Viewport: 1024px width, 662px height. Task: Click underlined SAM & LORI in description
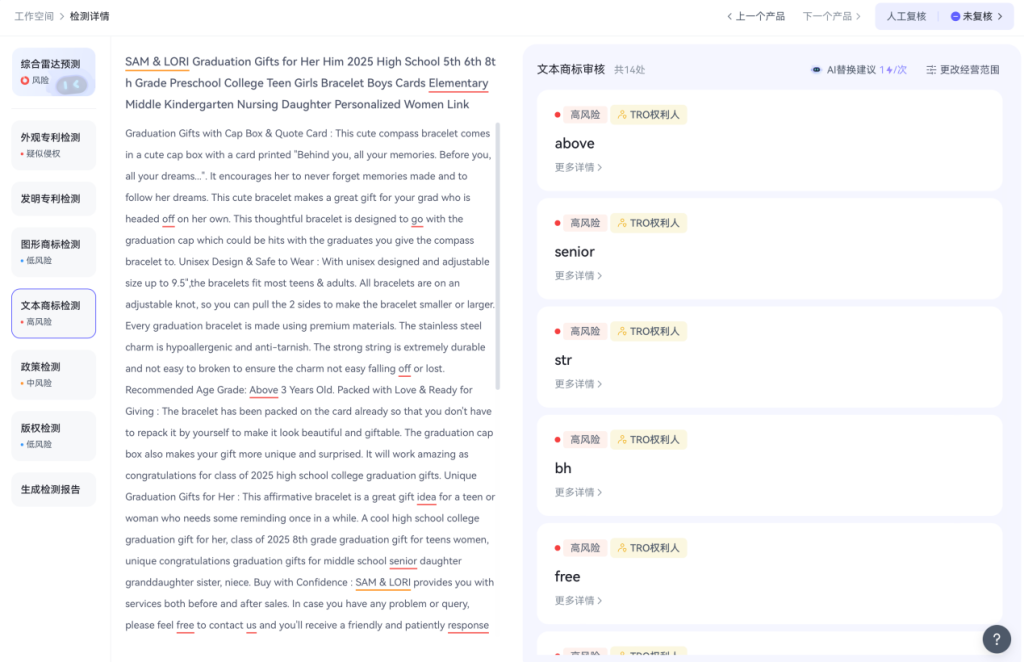pyautogui.click(x=383, y=583)
